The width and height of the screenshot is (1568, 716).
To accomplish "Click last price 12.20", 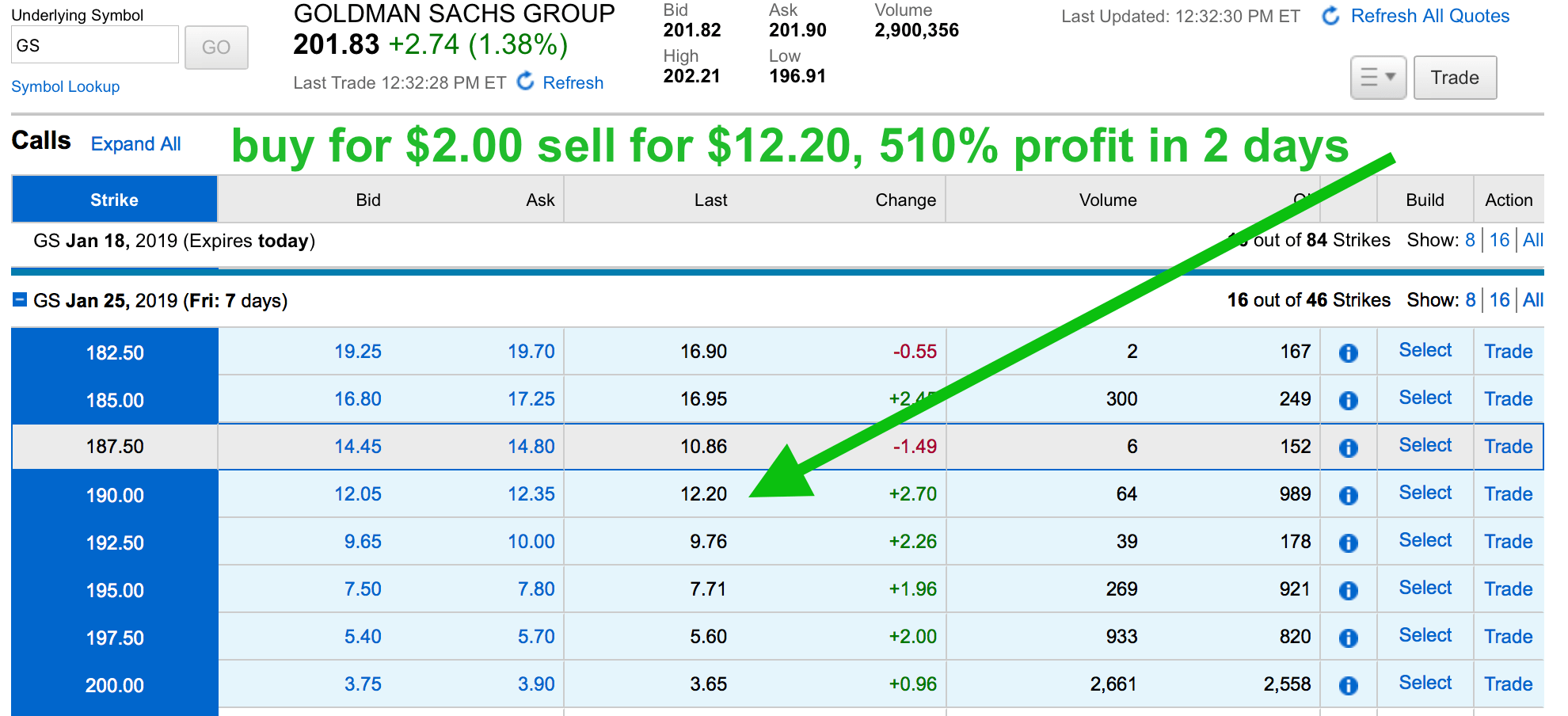I will 703,494.
